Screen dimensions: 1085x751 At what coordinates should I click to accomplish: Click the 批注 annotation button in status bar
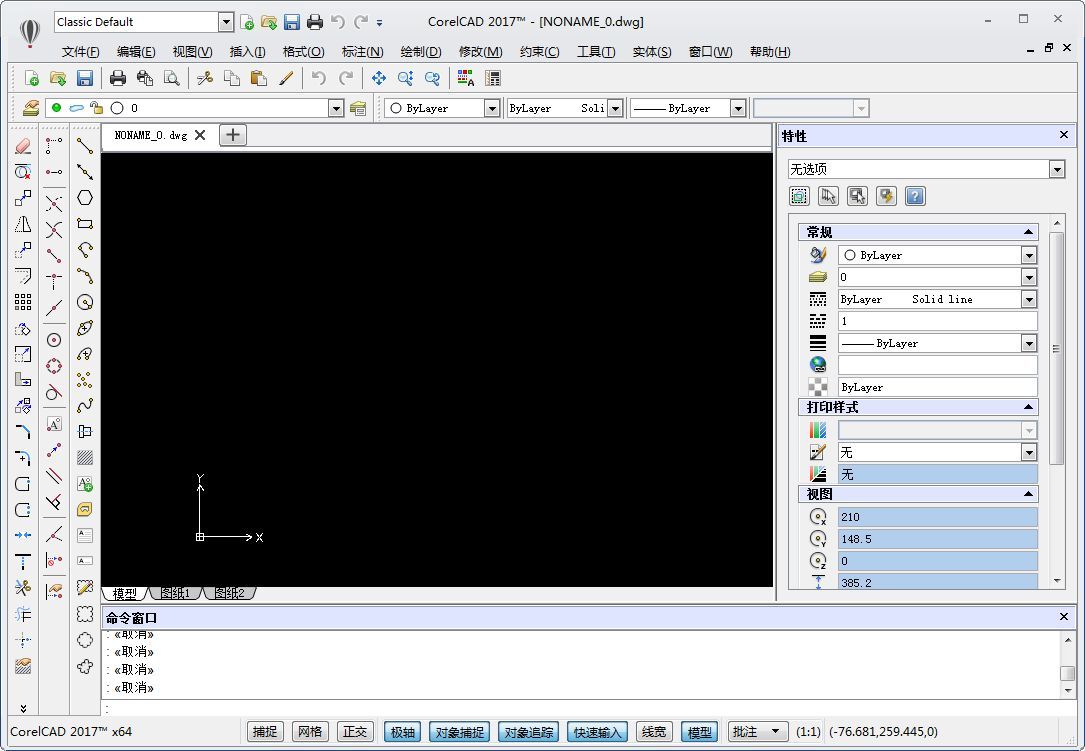coord(757,732)
